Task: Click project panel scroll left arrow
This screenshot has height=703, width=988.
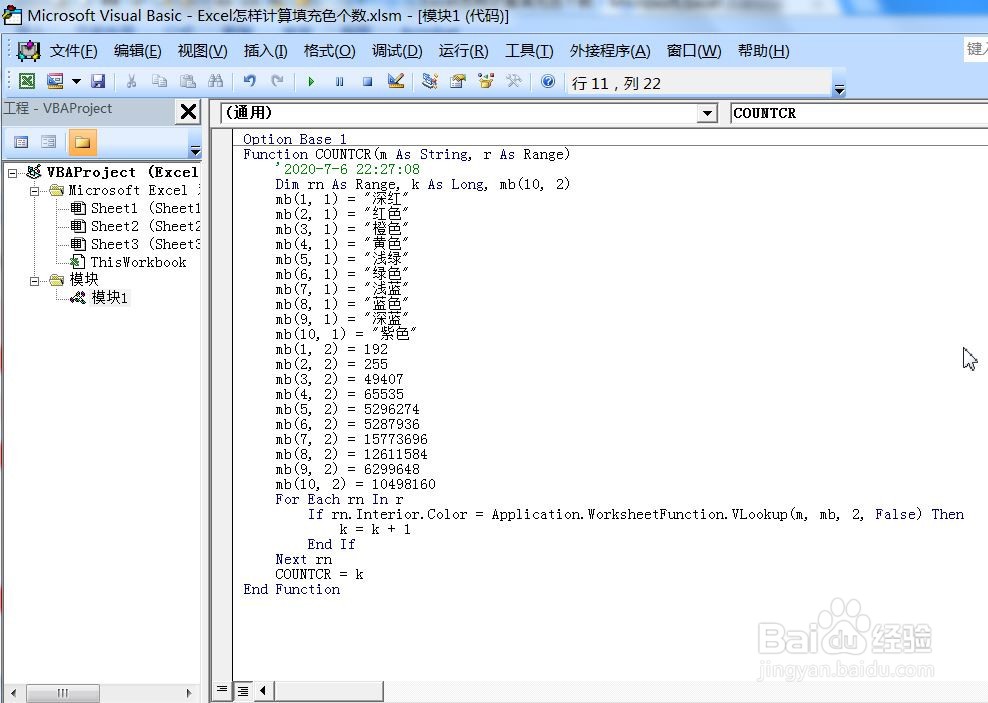Action: click(x=14, y=693)
